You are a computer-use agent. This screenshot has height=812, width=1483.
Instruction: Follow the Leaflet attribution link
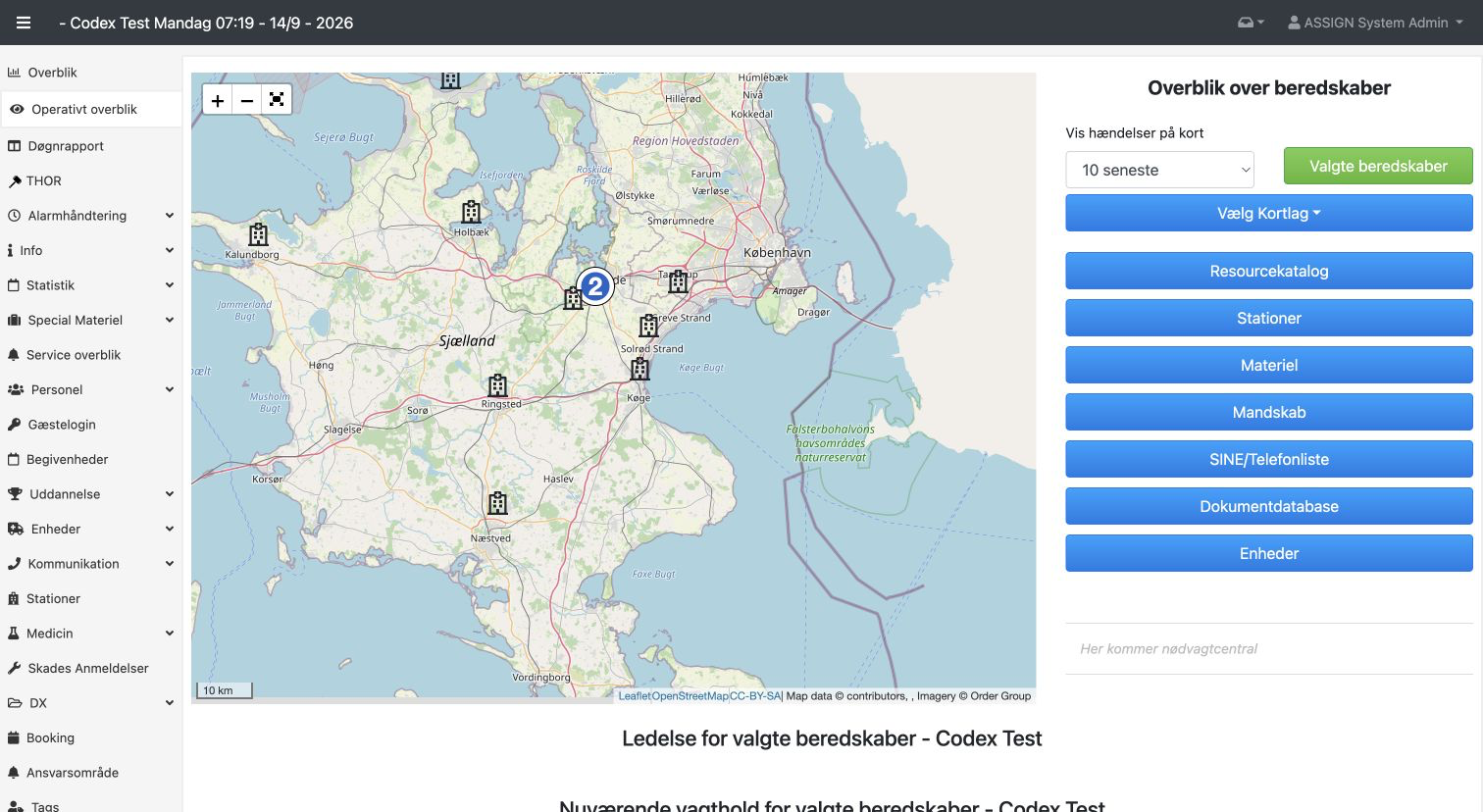pos(635,696)
